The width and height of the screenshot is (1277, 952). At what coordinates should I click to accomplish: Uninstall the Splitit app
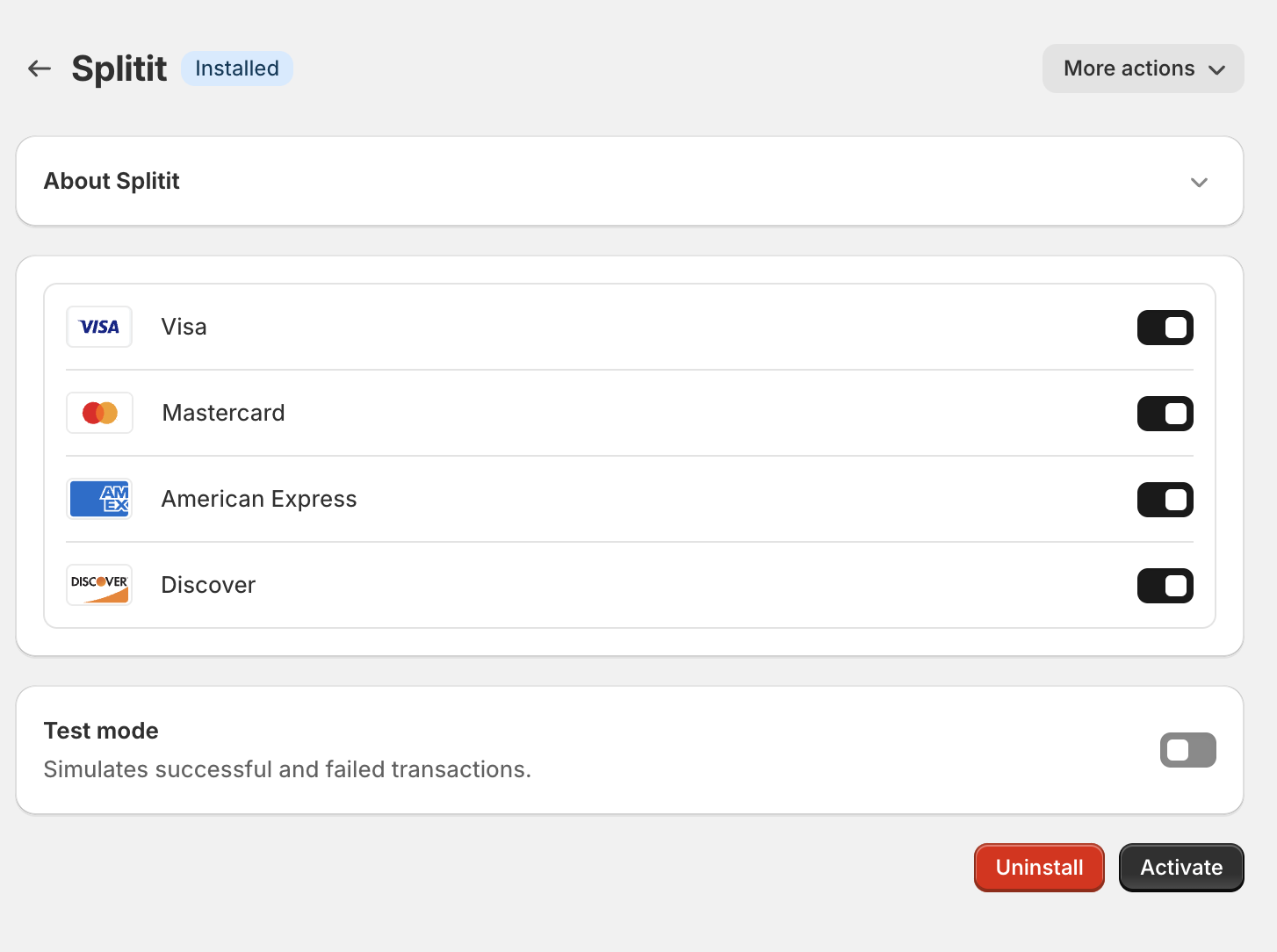point(1039,868)
